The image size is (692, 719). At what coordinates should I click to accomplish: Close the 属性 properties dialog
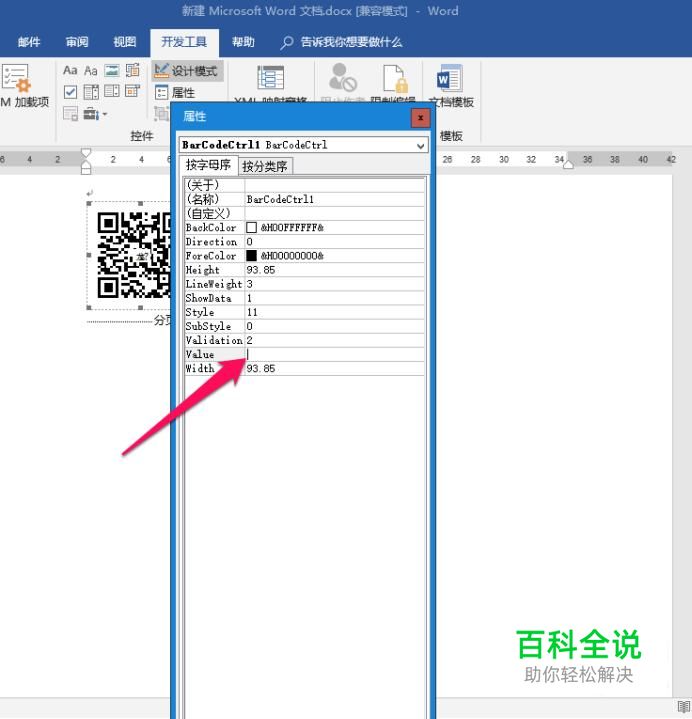421,118
